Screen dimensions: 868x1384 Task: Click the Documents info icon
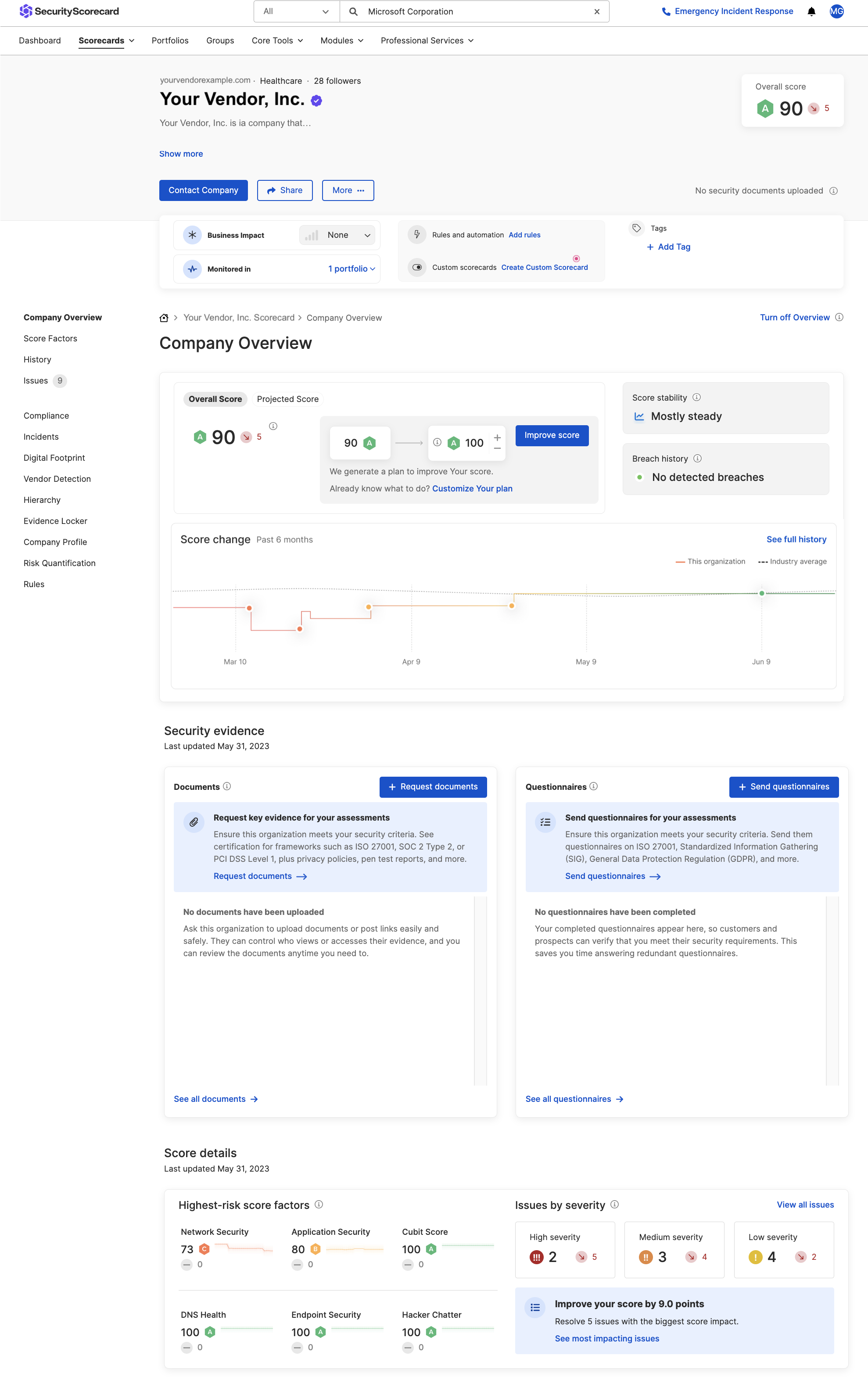[227, 786]
